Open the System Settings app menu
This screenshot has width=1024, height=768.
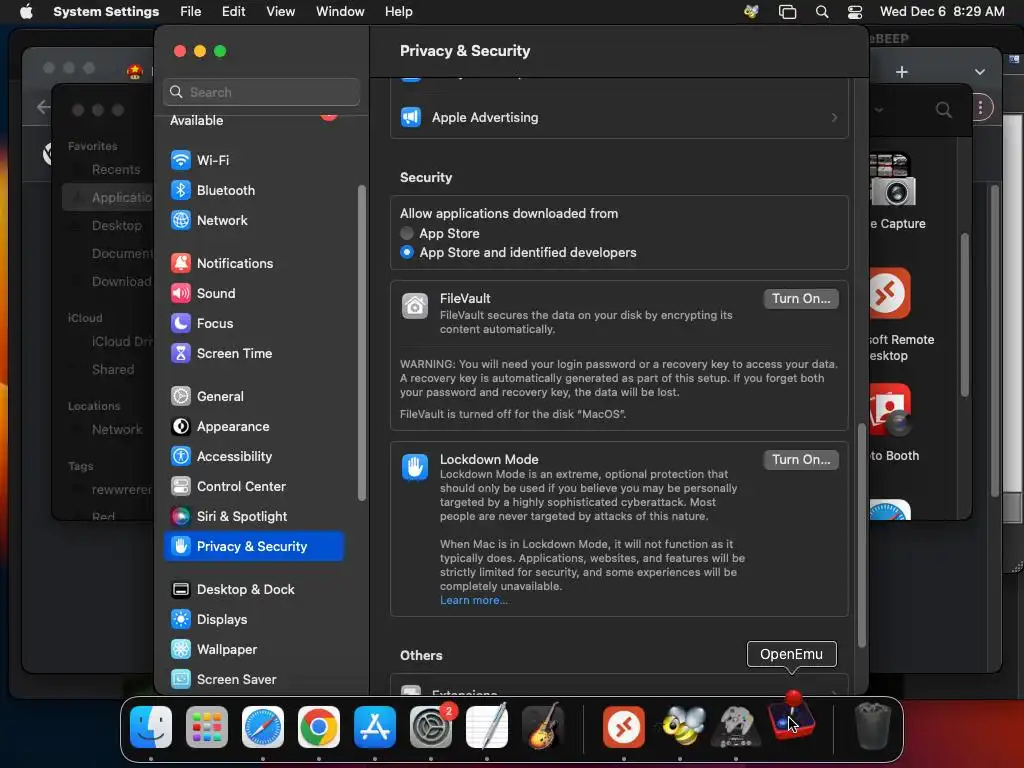click(x=106, y=12)
